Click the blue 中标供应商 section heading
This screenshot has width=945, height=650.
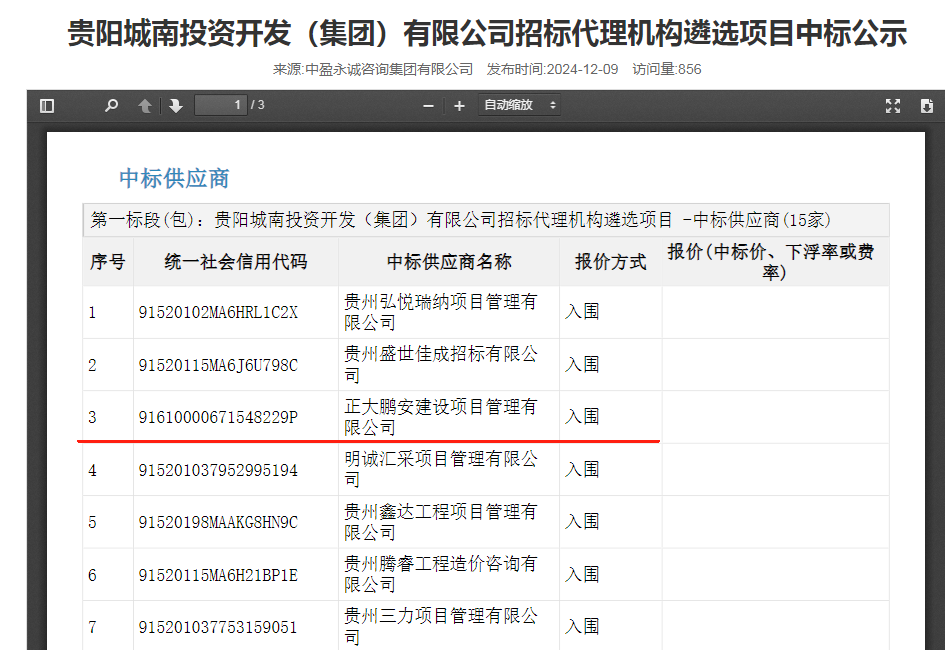click(x=174, y=178)
